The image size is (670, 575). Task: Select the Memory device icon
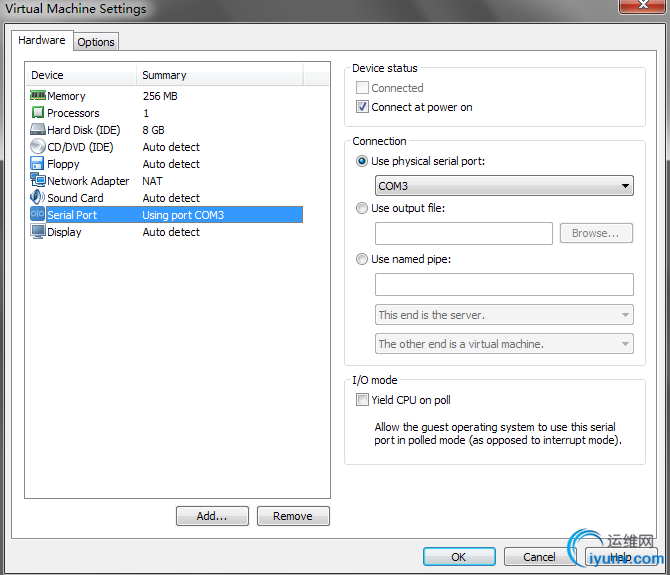(x=38, y=95)
